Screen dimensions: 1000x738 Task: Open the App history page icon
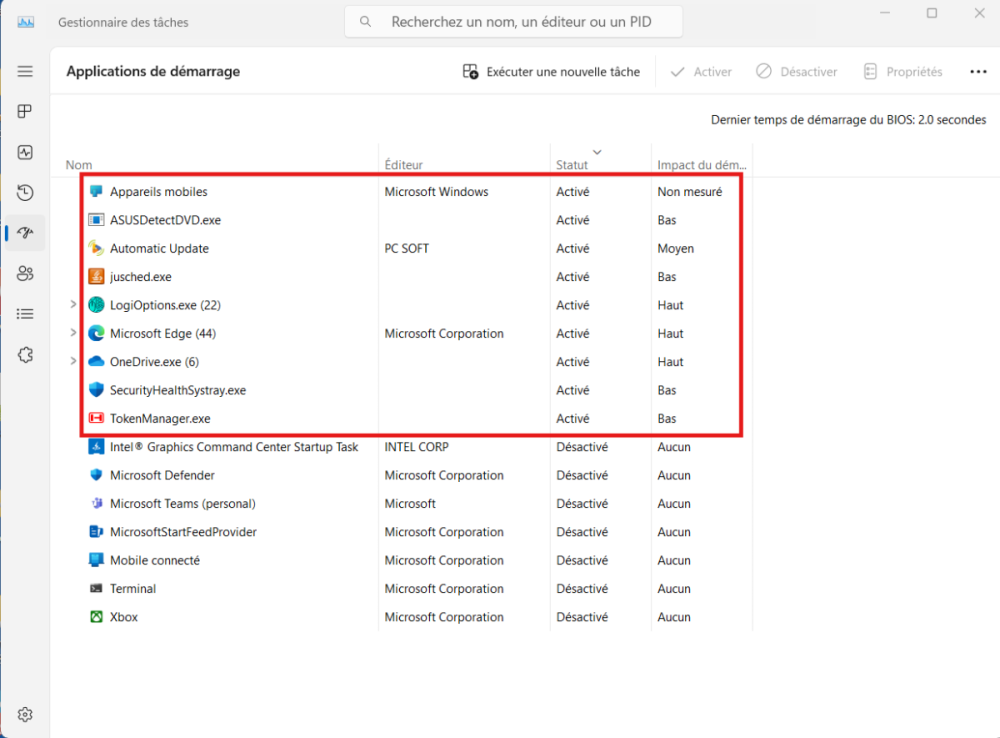pos(25,193)
